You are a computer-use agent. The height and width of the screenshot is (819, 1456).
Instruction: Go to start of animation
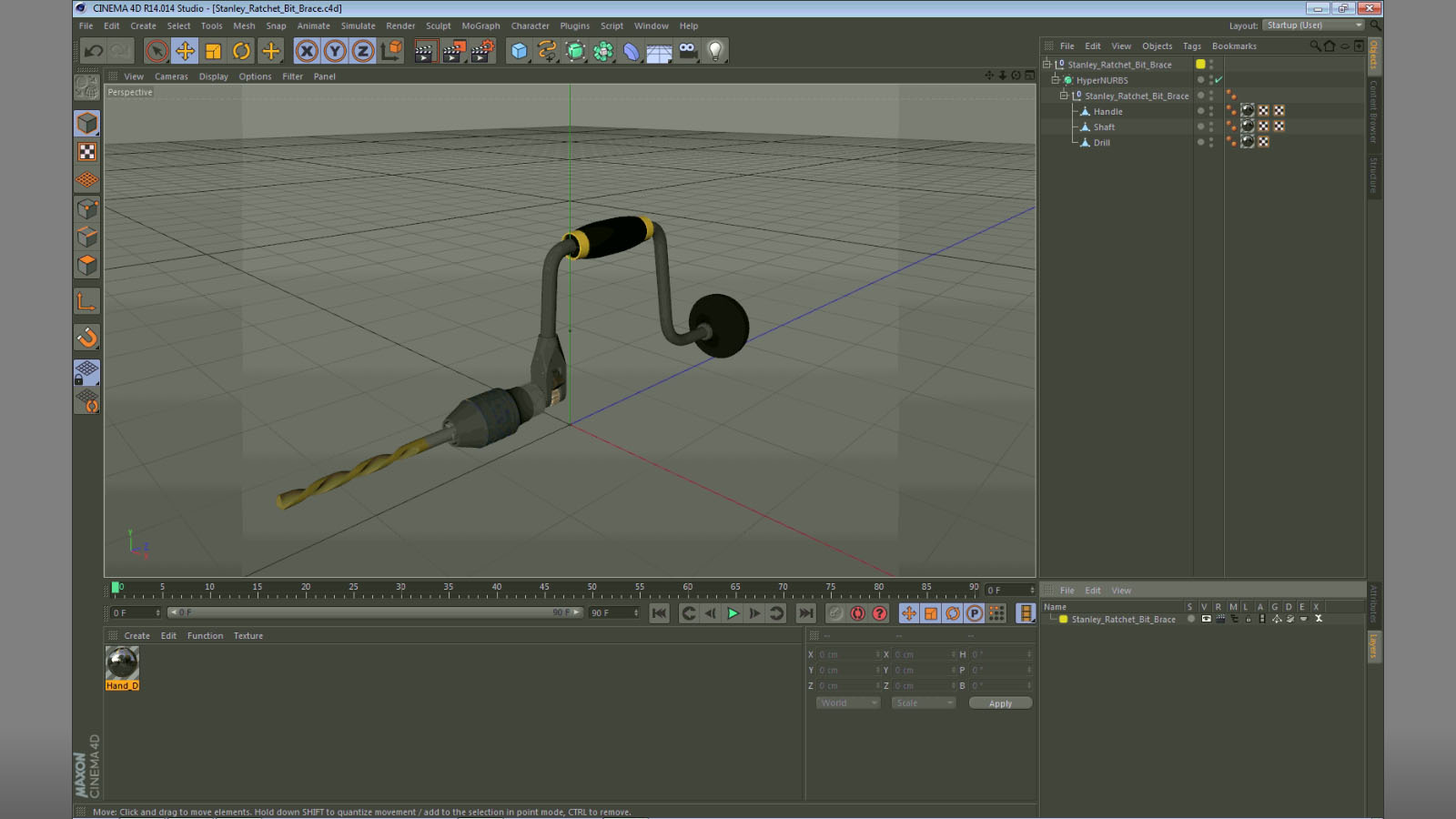click(x=660, y=613)
